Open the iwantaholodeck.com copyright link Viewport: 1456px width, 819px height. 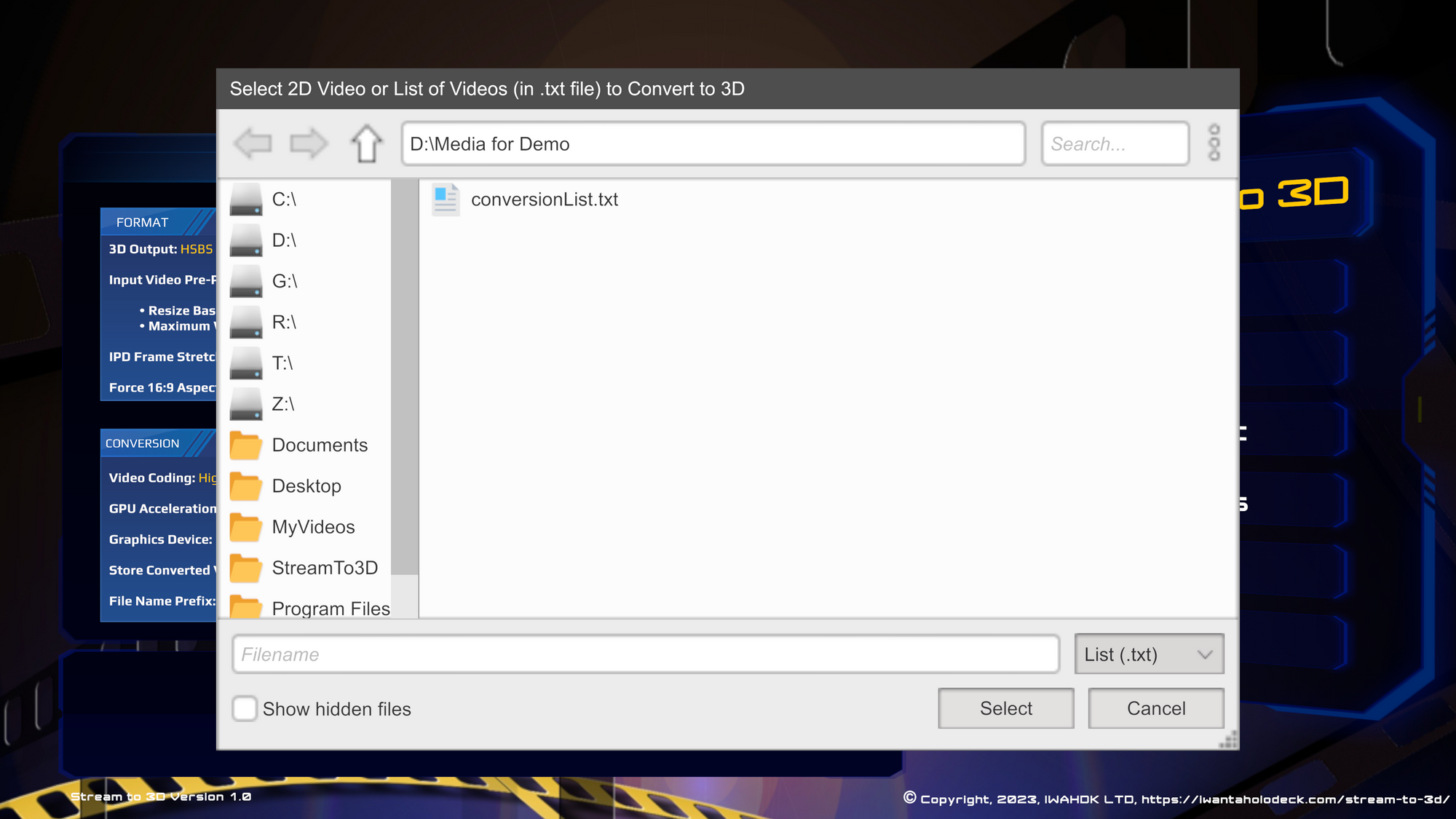[1295, 799]
